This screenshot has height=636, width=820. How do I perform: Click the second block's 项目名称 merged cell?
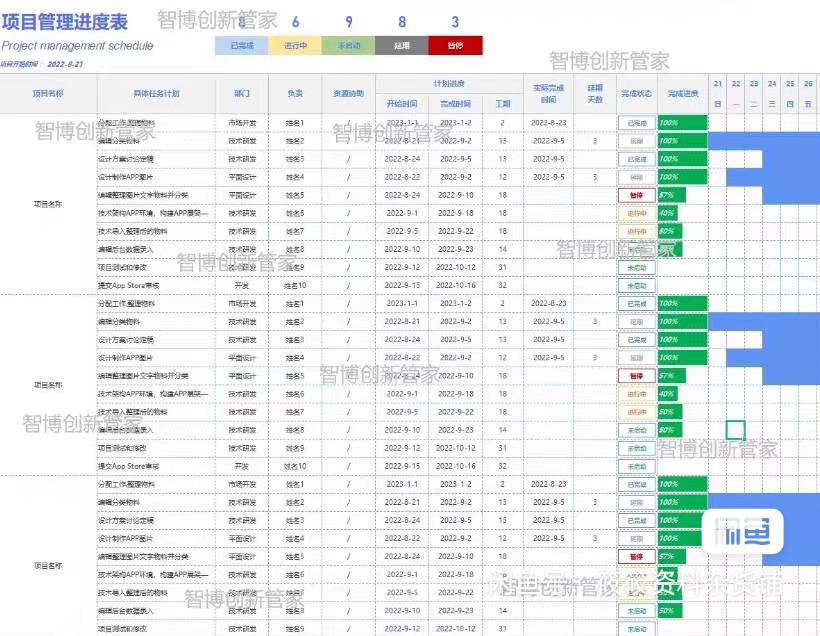point(48,385)
